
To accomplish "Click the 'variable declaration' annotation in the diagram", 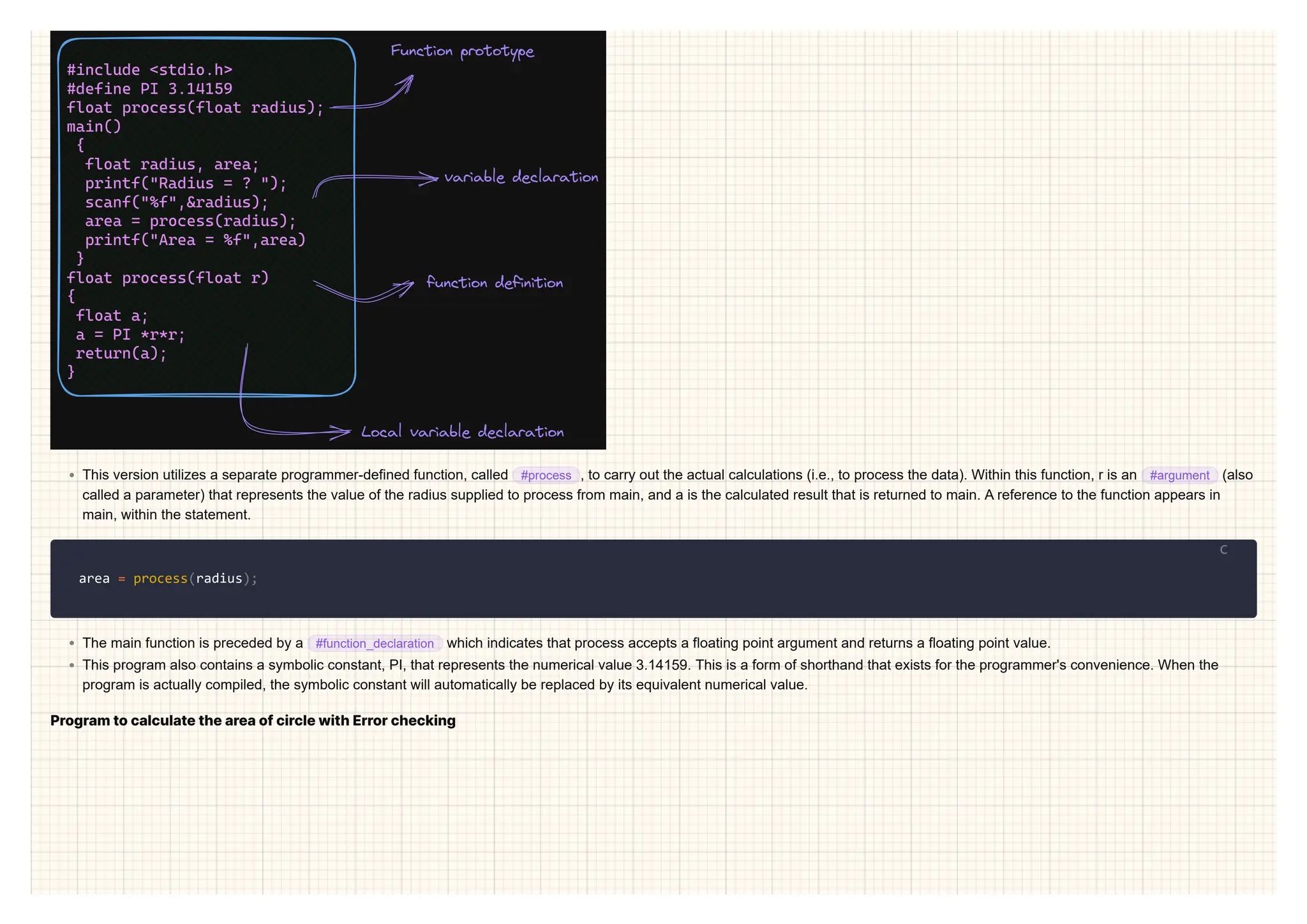I will pos(521,177).
